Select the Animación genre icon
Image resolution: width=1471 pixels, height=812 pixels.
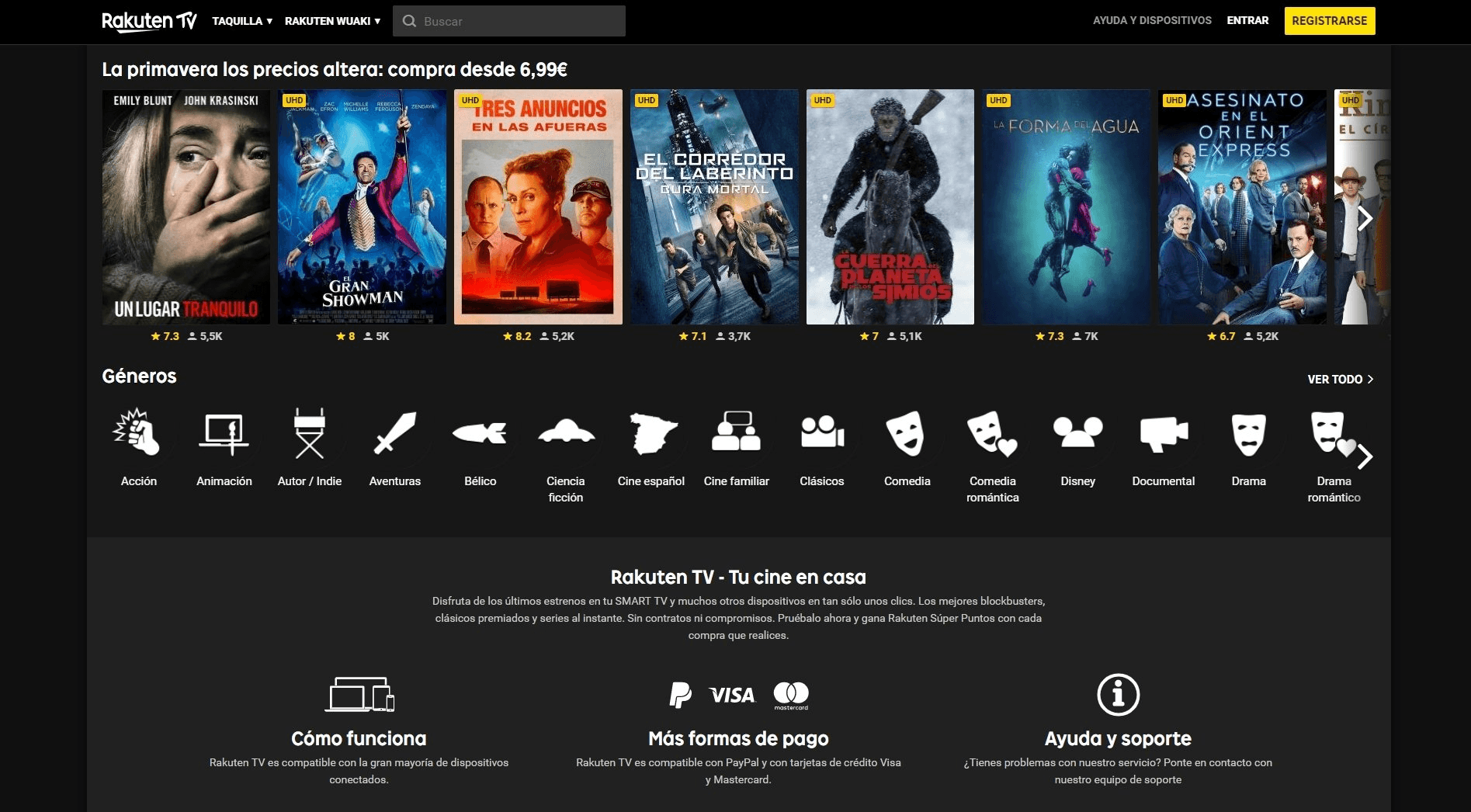(x=224, y=433)
